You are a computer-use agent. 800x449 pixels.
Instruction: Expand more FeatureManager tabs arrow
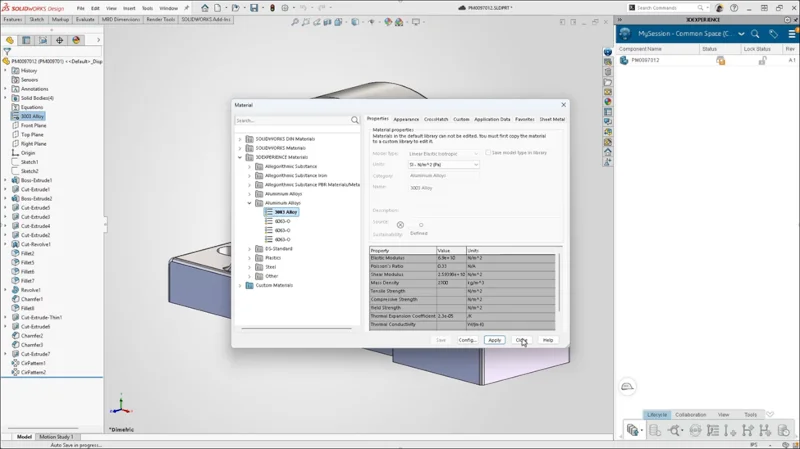pyautogui.click(x=98, y=40)
